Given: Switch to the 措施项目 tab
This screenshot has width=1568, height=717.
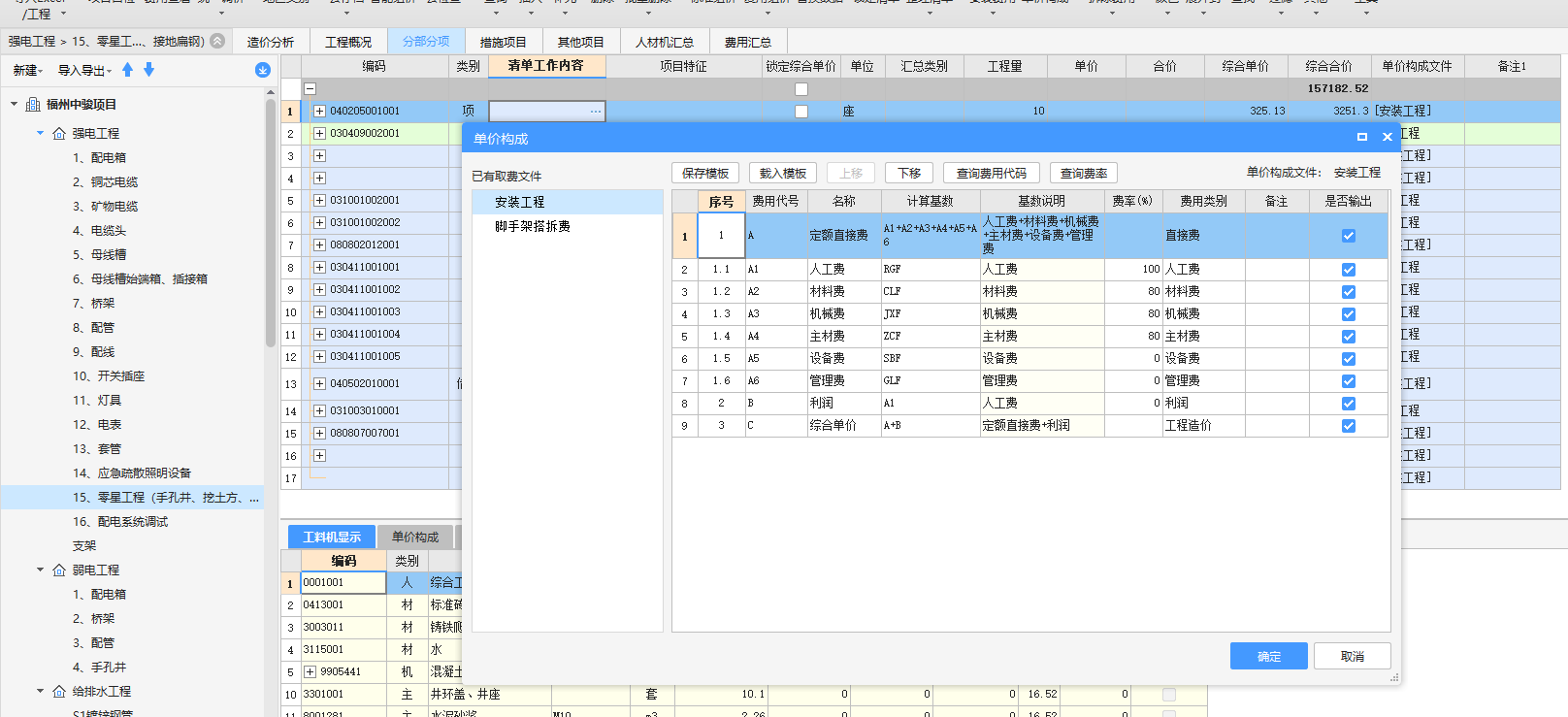Looking at the screenshot, I should [503, 42].
